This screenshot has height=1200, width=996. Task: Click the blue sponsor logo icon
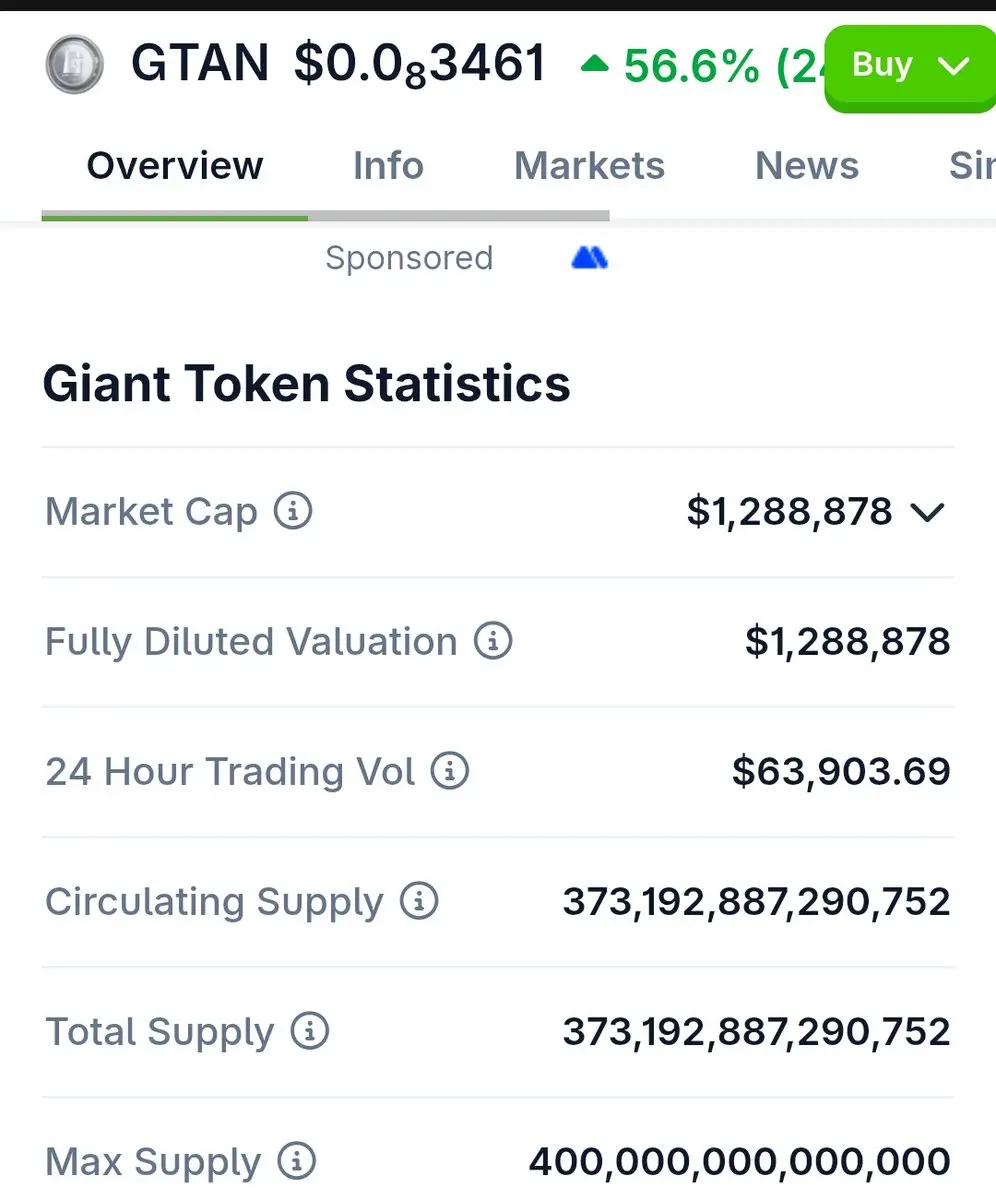click(589, 259)
